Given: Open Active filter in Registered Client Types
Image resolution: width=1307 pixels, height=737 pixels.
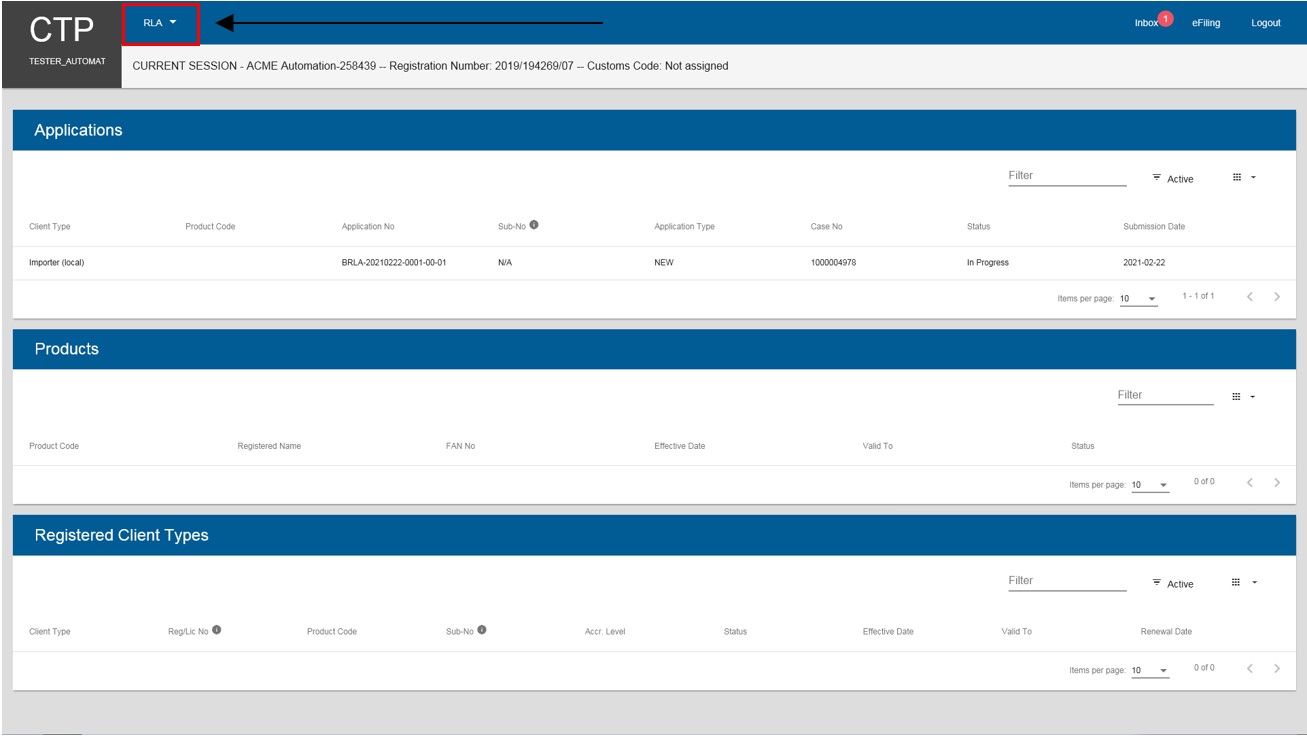Looking at the screenshot, I should [1172, 583].
